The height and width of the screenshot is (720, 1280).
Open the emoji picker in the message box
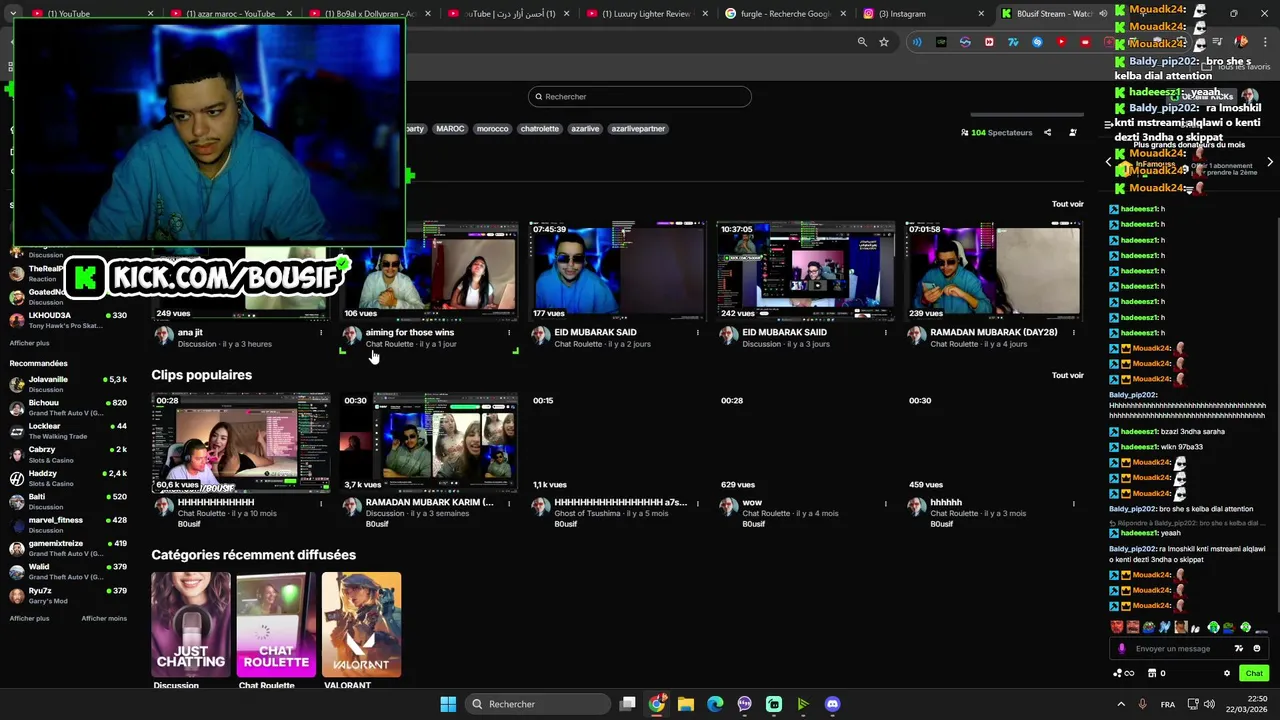(x=1257, y=648)
